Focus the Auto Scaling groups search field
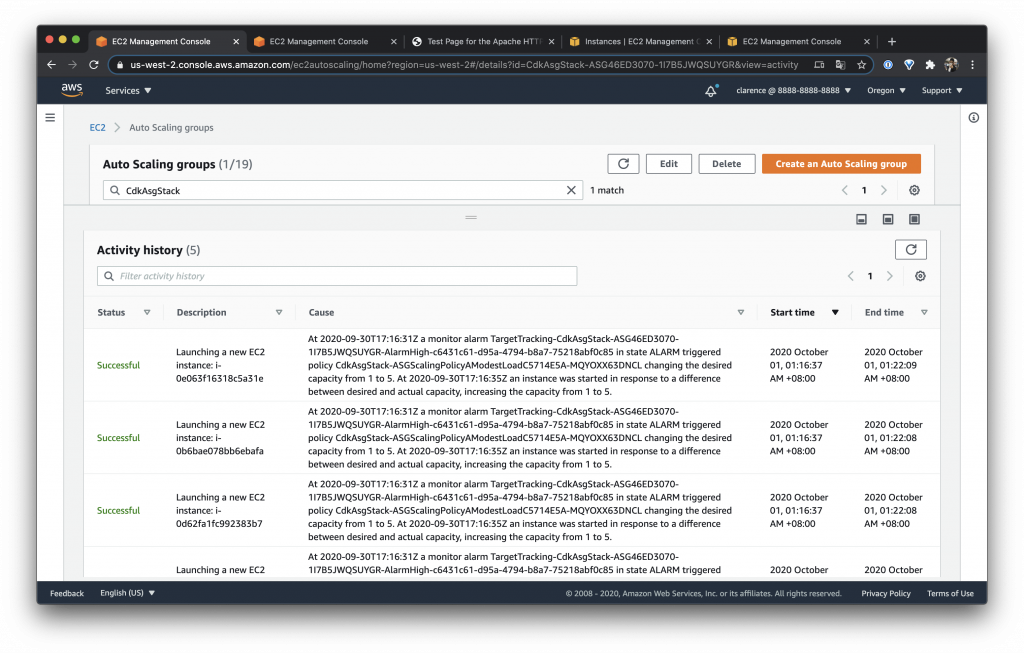Screen dimensions: 1024x653 (x=343, y=190)
